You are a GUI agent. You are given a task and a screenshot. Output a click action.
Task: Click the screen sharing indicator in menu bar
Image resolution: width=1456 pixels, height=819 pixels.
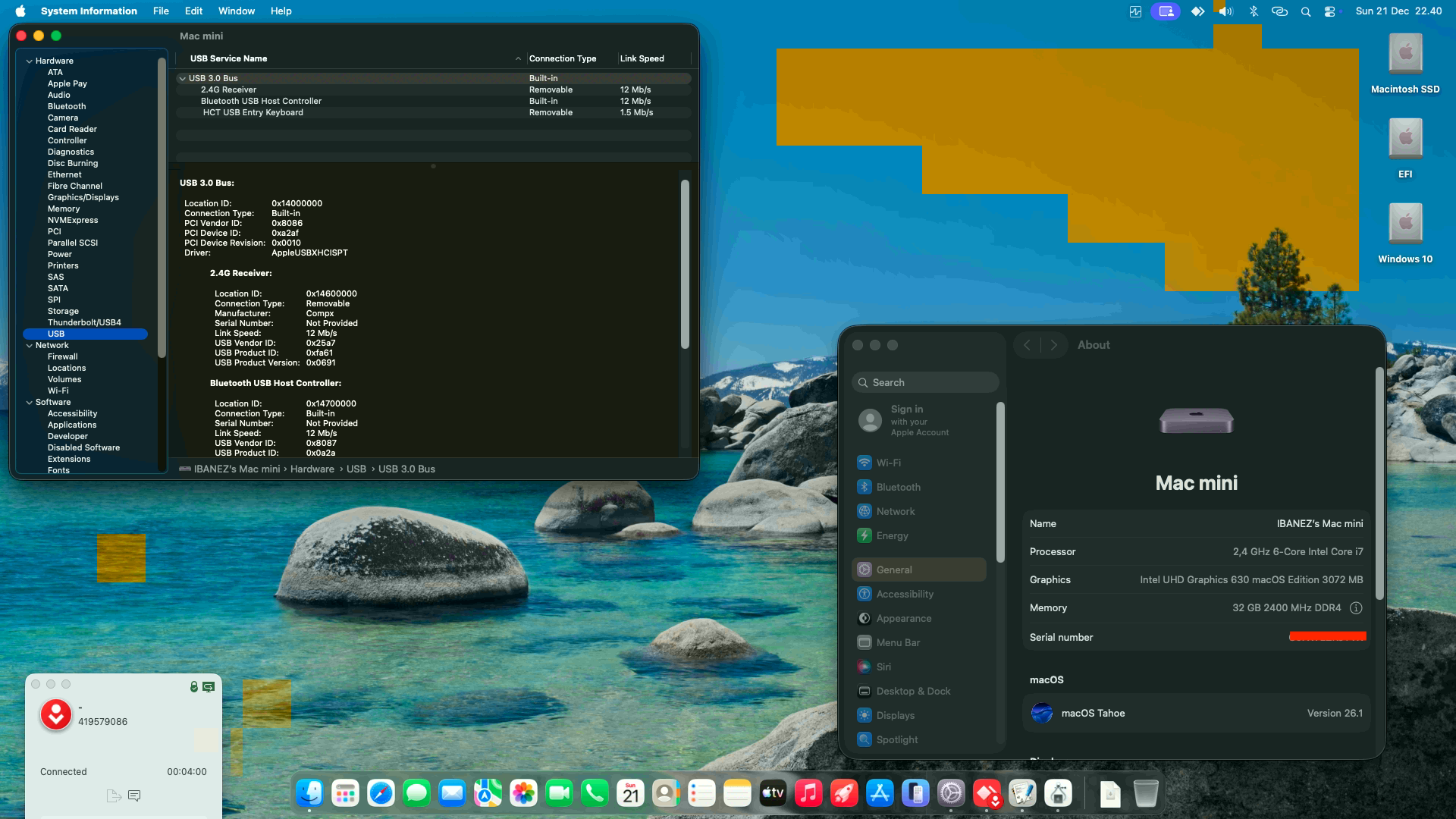pyautogui.click(x=1166, y=11)
